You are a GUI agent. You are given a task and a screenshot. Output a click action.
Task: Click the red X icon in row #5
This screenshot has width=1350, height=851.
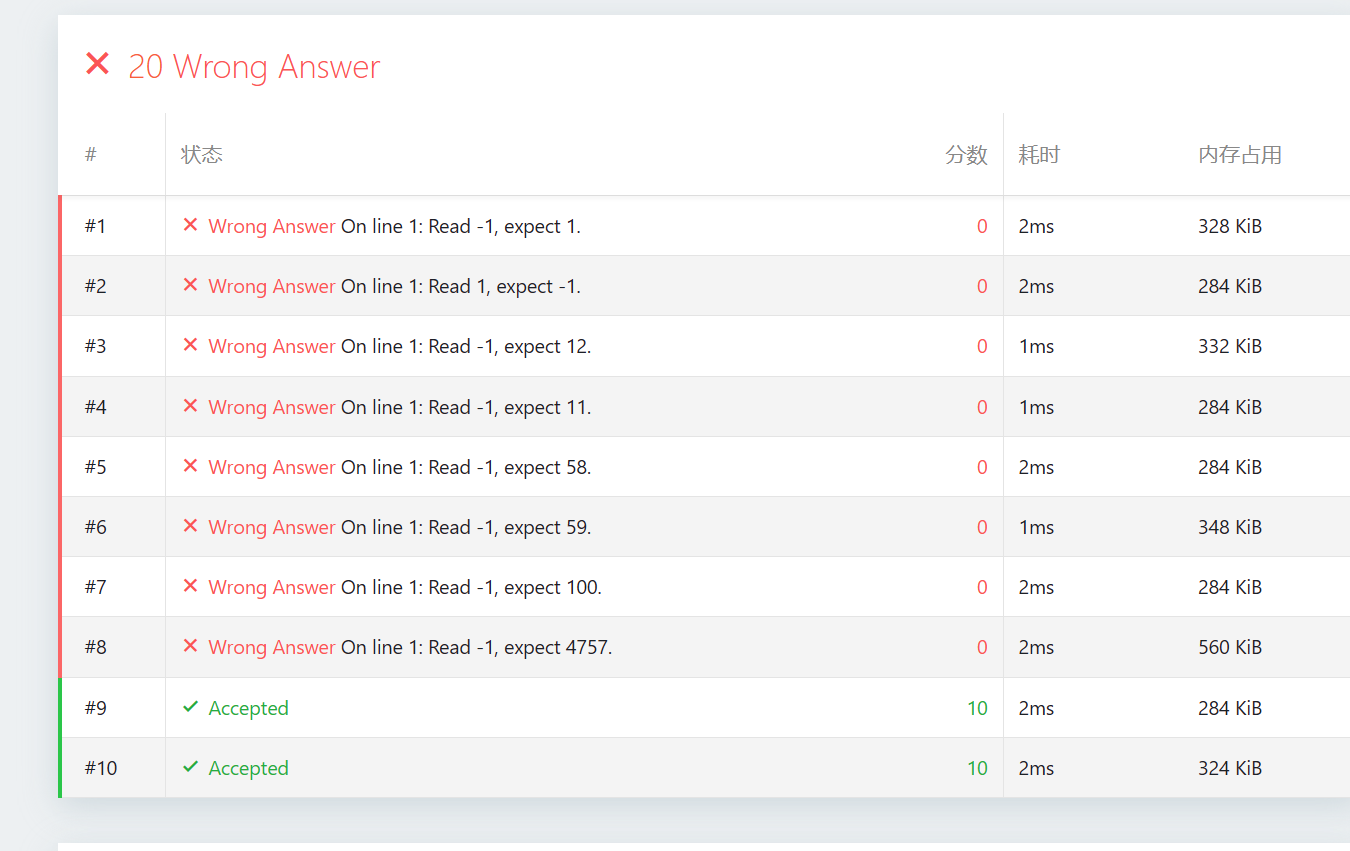(190, 466)
